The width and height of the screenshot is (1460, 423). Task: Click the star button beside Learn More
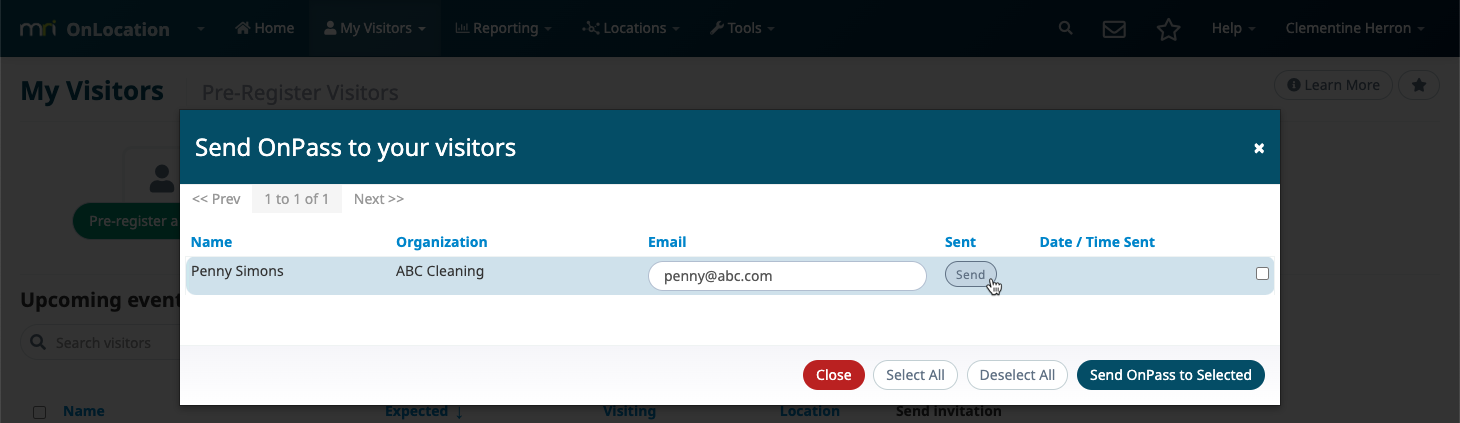point(1418,85)
